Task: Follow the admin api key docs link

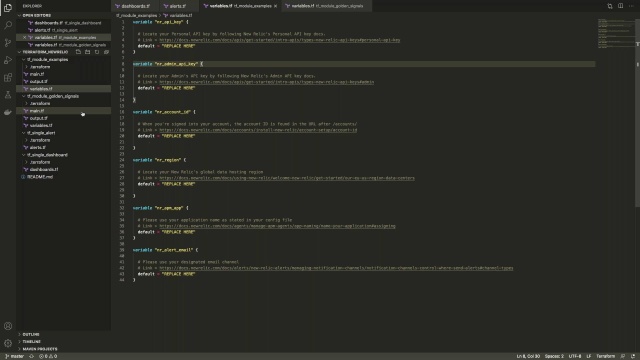Action: point(267,82)
